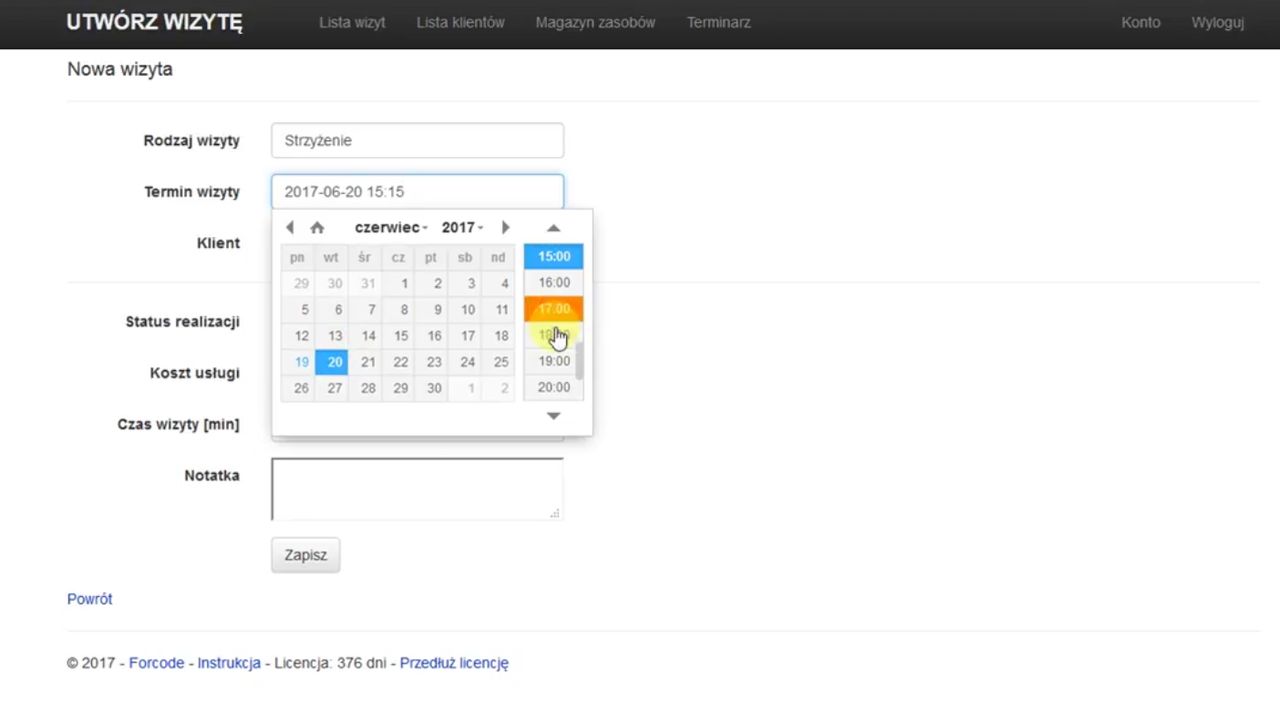
Task: Select day 18 in calendar
Action: click(498, 336)
